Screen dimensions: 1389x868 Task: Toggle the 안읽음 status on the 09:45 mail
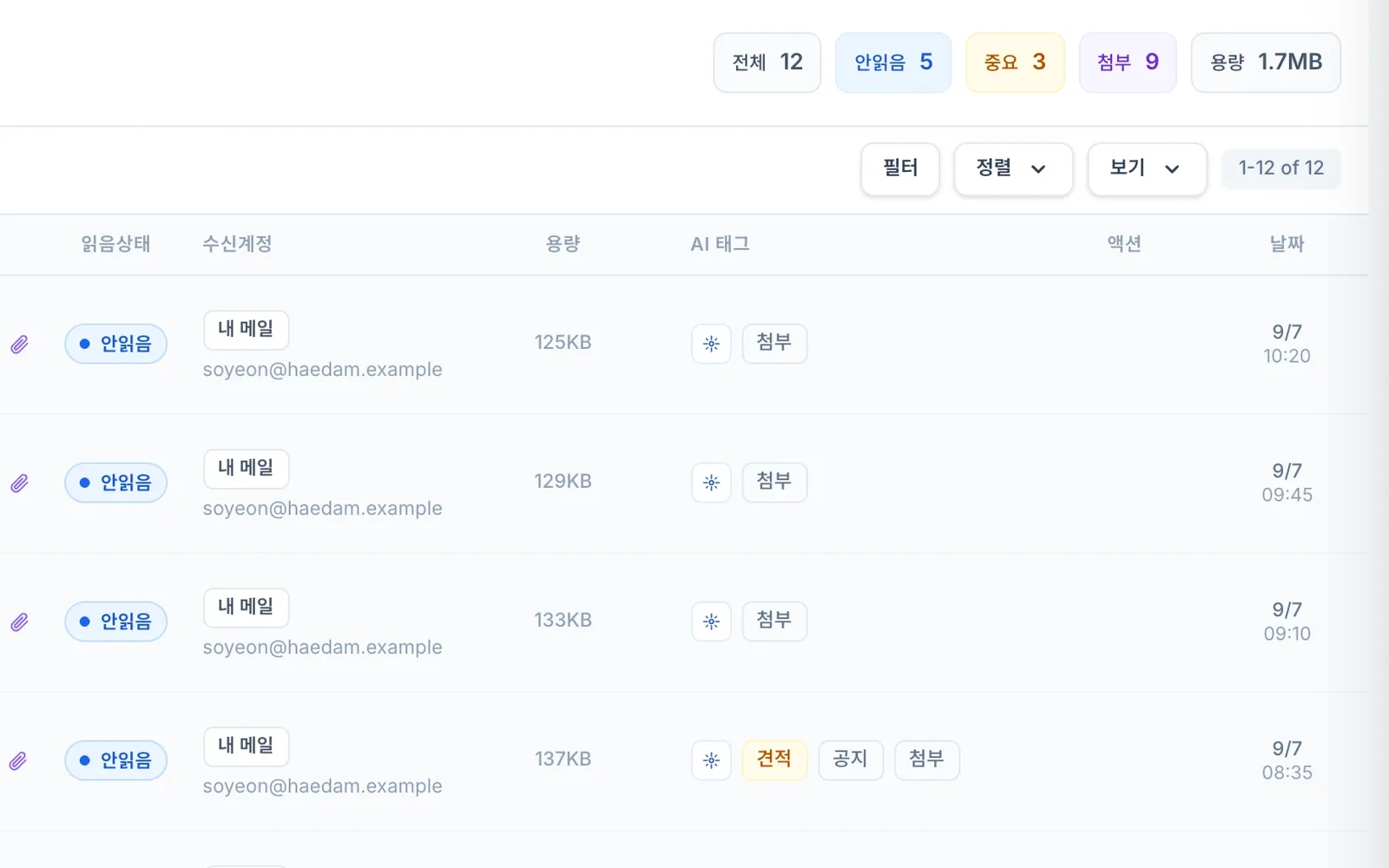pyautogui.click(x=115, y=483)
